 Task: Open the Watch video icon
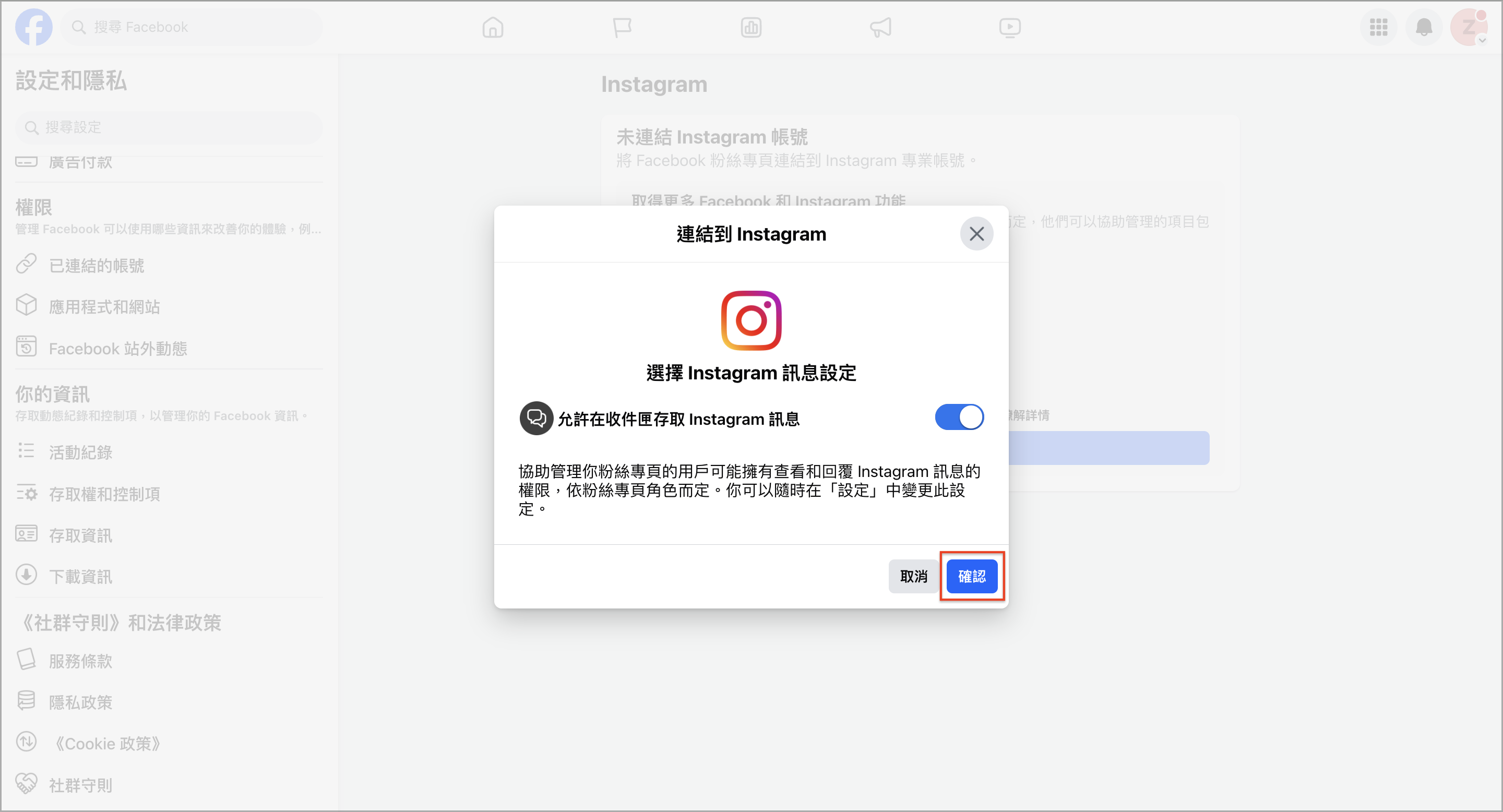pyautogui.click(x=1009, y=27)
